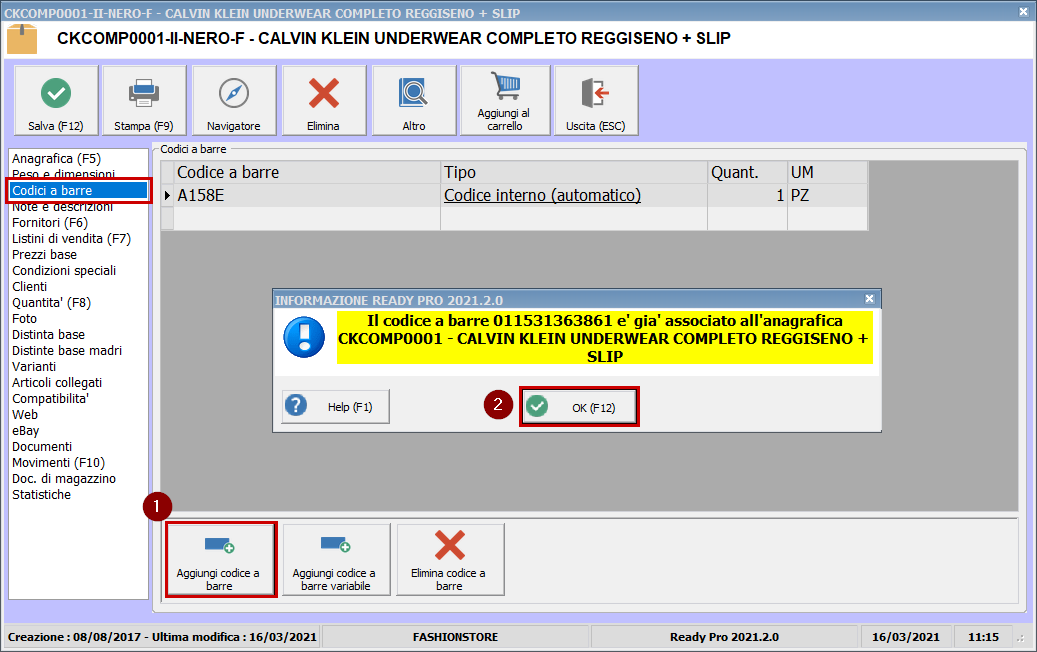Open Articoli collegati section
The height and width of the screenshot is (652, 1037).
[57, 383]
